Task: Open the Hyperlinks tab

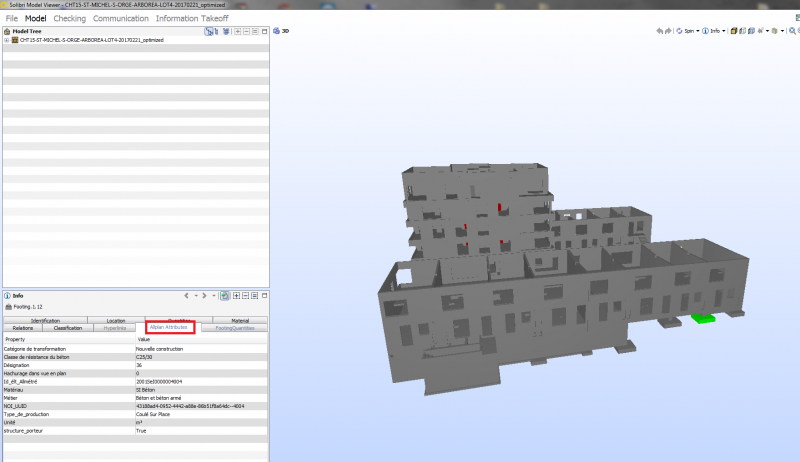Action: (115, 328)
